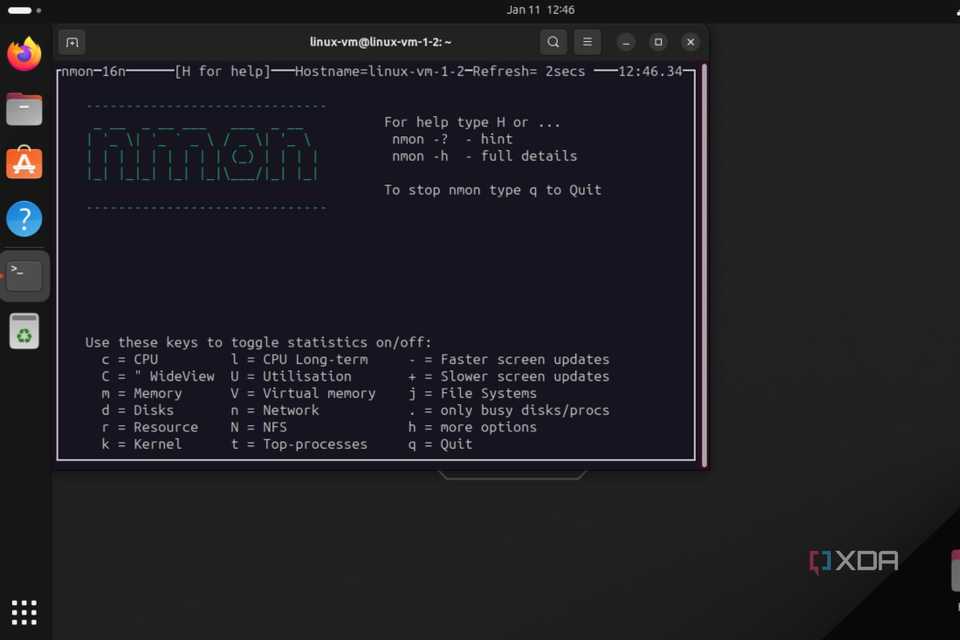Show the Applications grid

coord(24,612)
